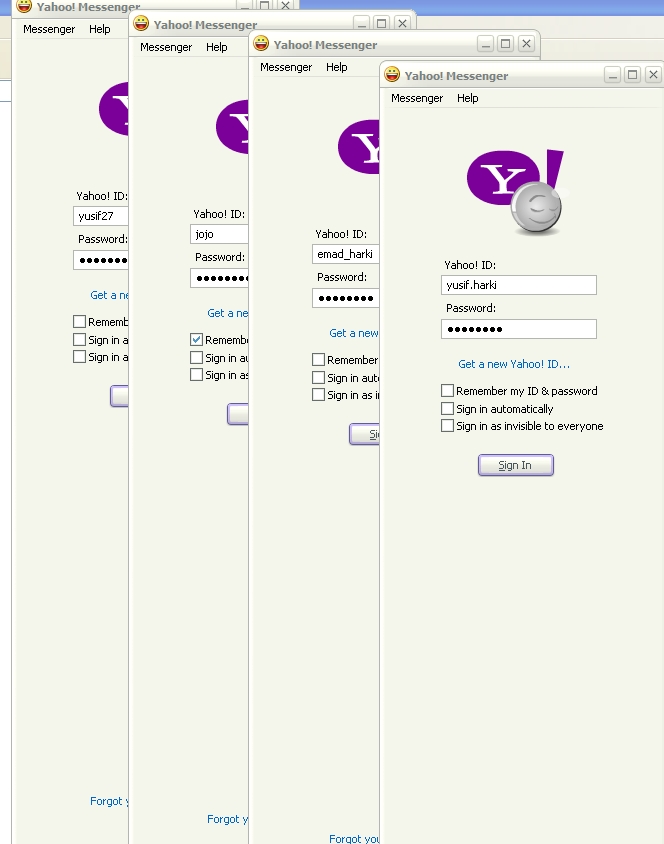Click the smiley icon in yusif.harki window title
Viewport: 664px width, 844px height.
pos(392,74)
